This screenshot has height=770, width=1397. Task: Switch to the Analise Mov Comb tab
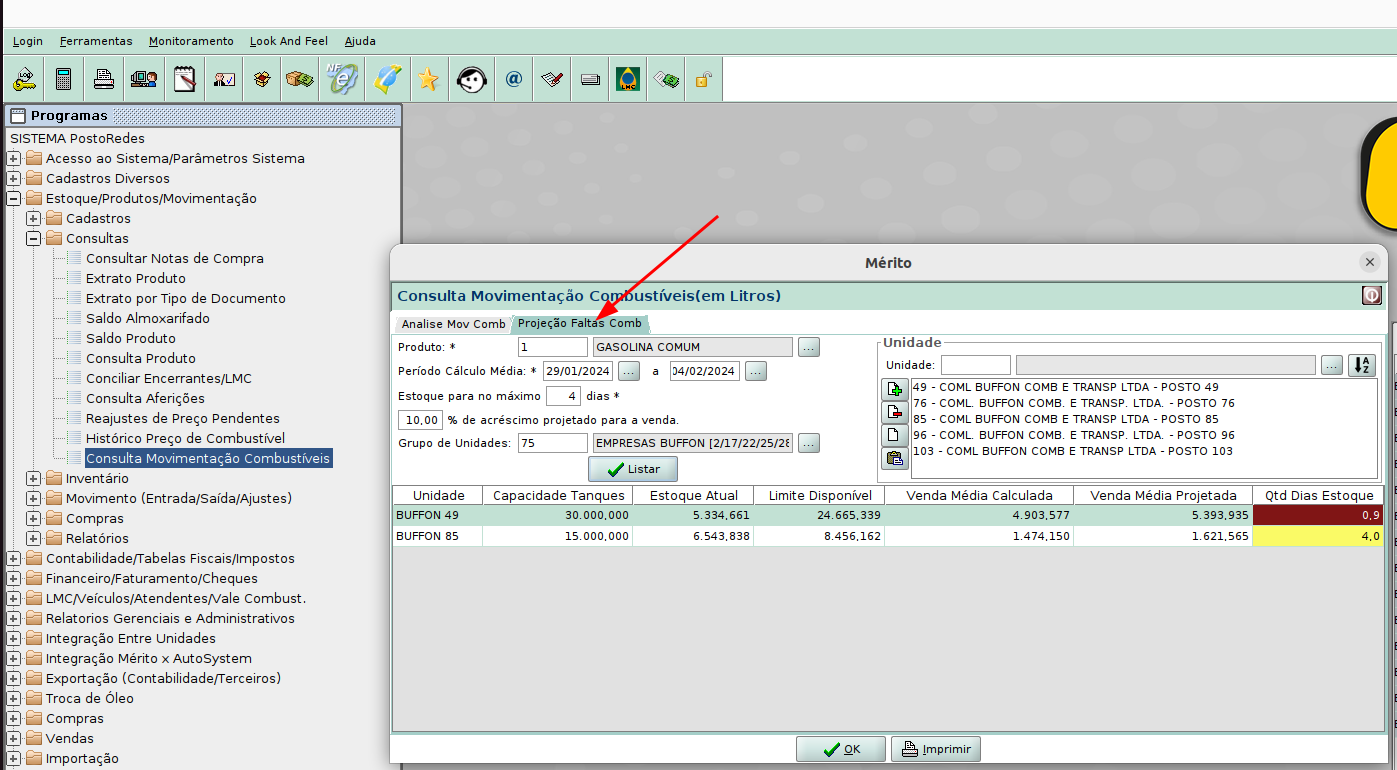453,324
